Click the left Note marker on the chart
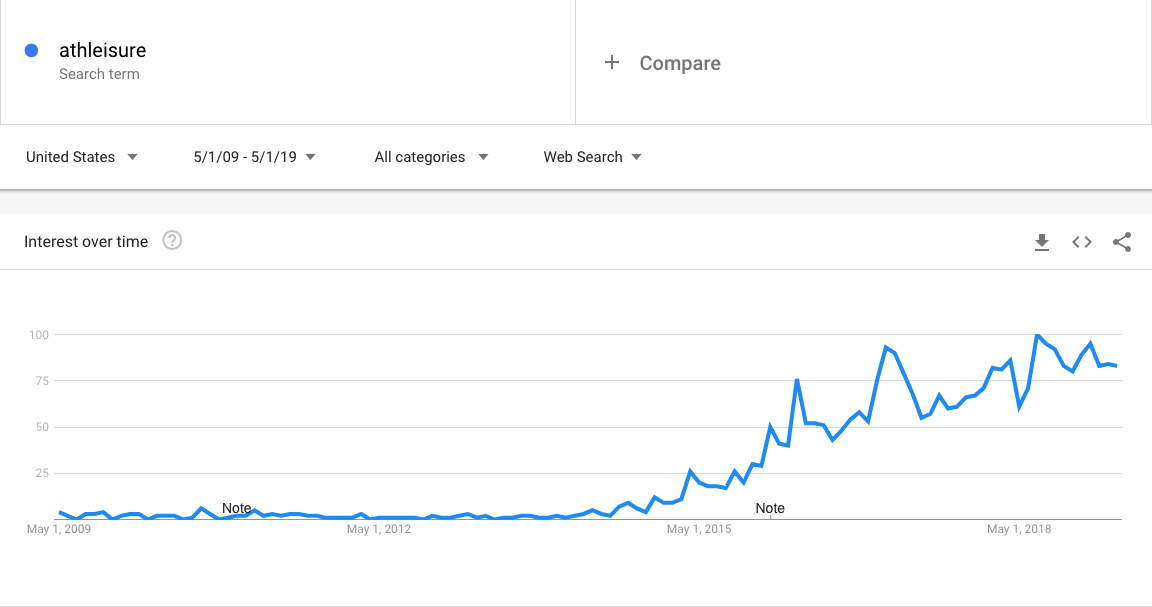Image resolution: width=1152 pixels, height=607 pixels. [x=237, y=508]
